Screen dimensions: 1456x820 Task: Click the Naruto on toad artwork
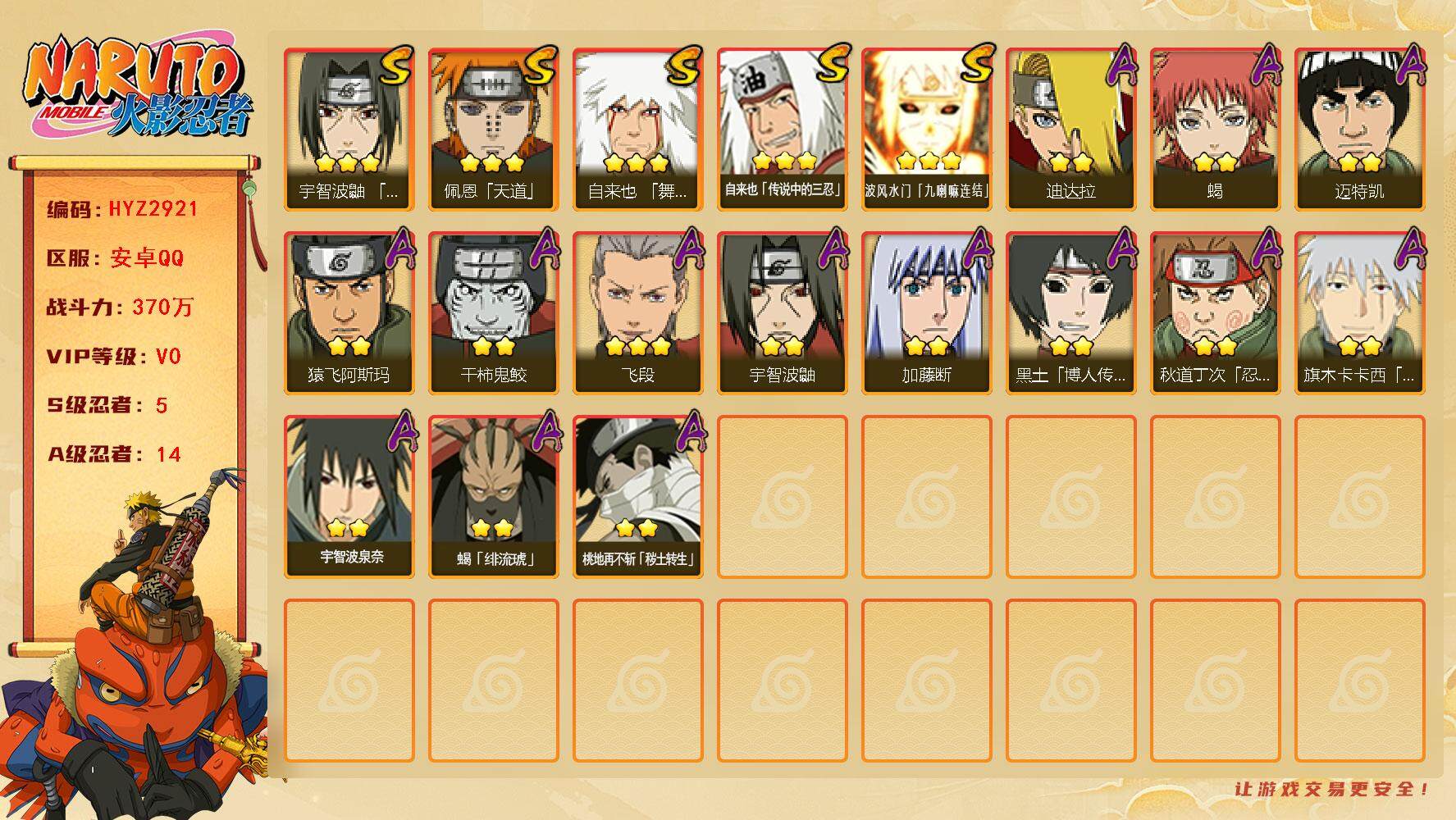coord(135,644)
